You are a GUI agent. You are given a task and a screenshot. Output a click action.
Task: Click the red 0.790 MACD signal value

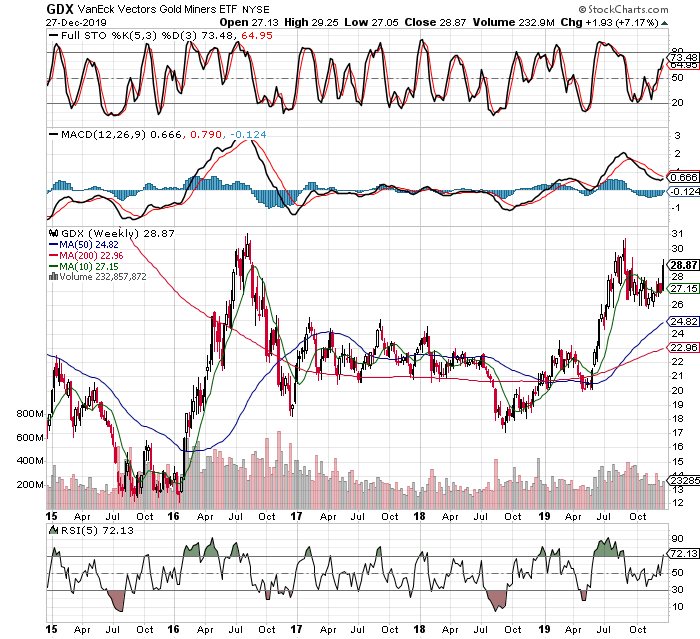206,134
